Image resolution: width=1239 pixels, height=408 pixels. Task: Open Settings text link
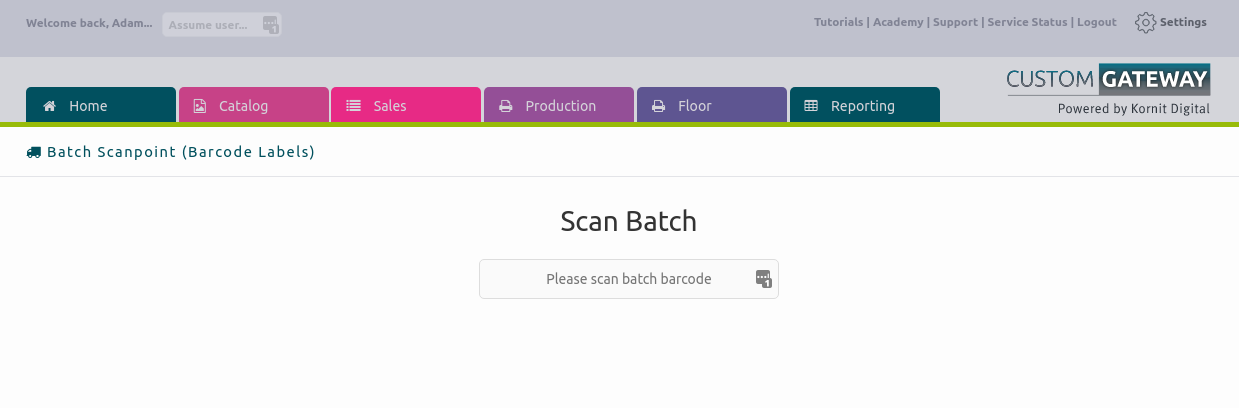1183,22
